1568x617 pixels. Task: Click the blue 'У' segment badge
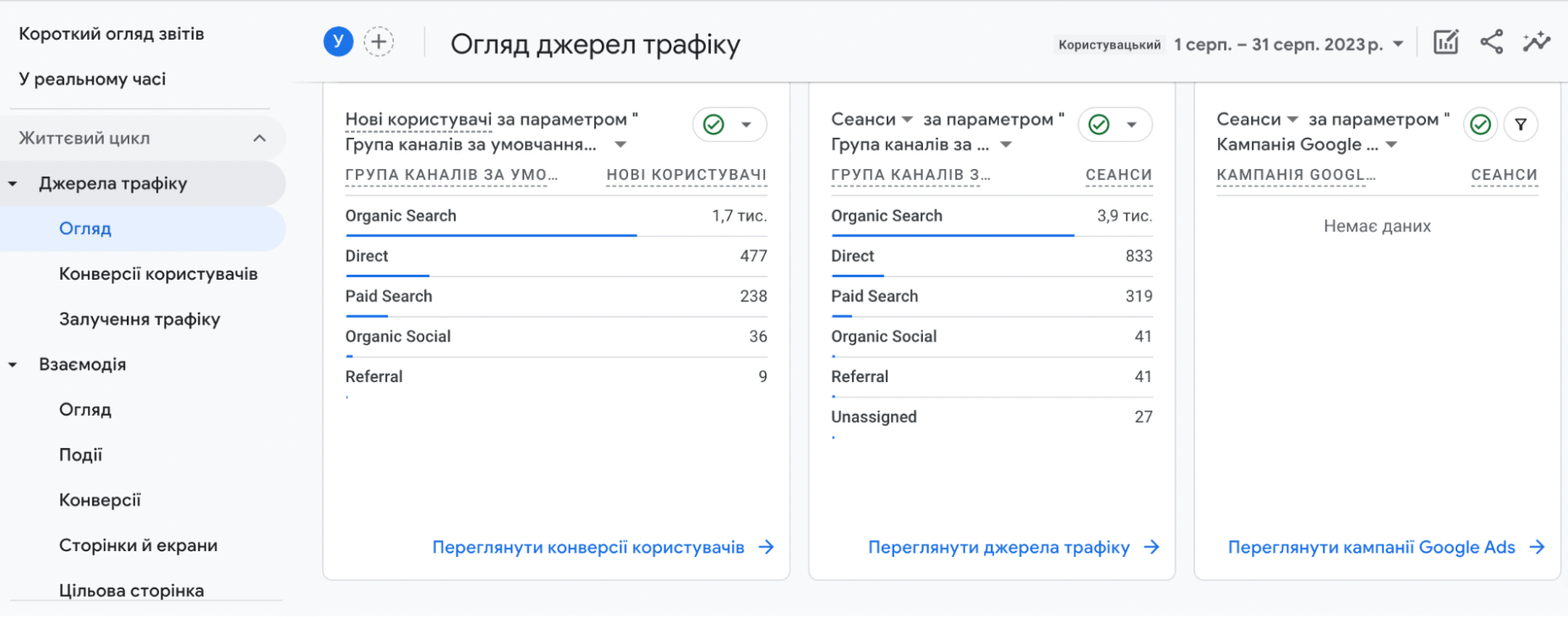tap(338, 41)
